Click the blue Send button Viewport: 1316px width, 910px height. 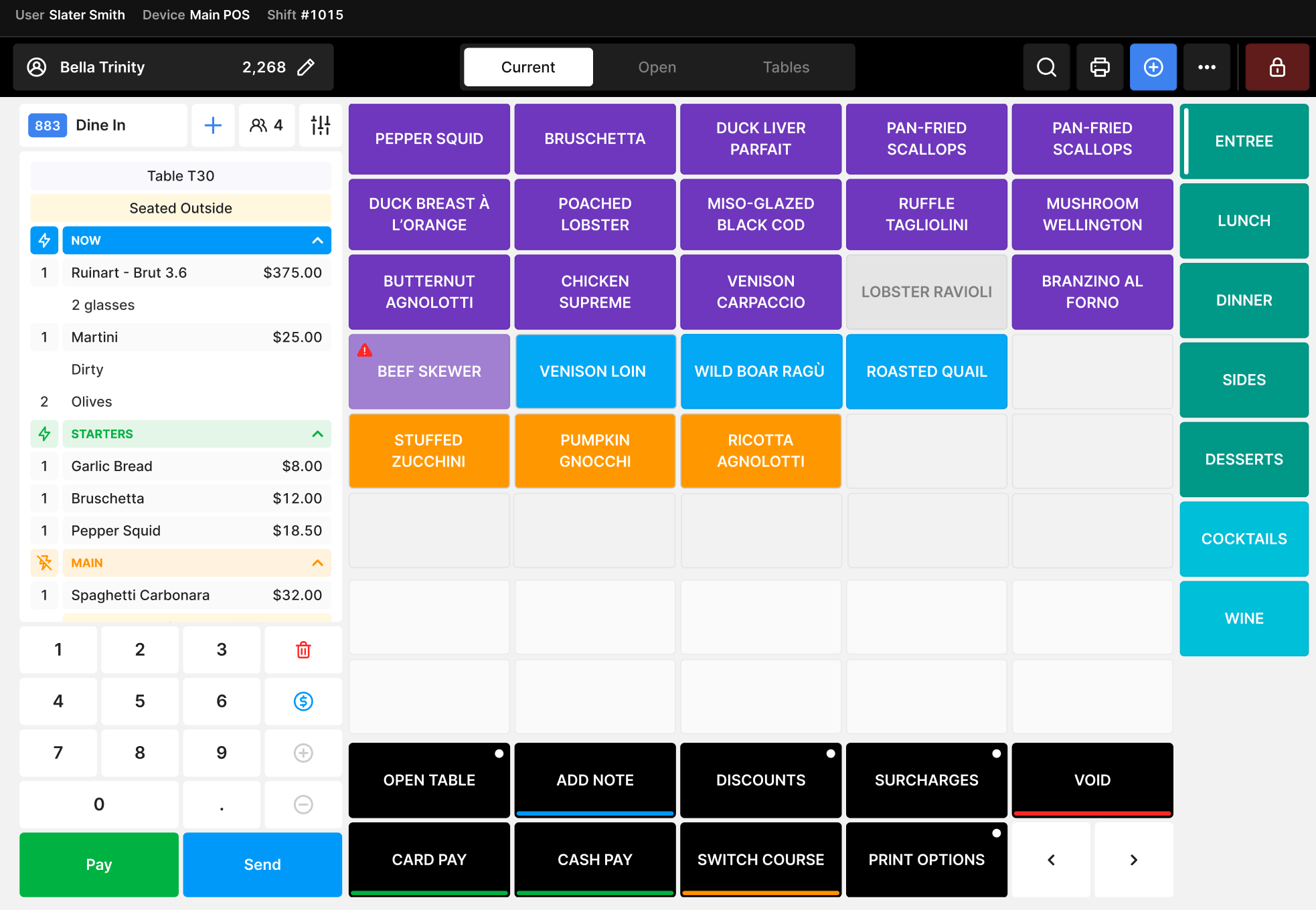coord(262,864)
